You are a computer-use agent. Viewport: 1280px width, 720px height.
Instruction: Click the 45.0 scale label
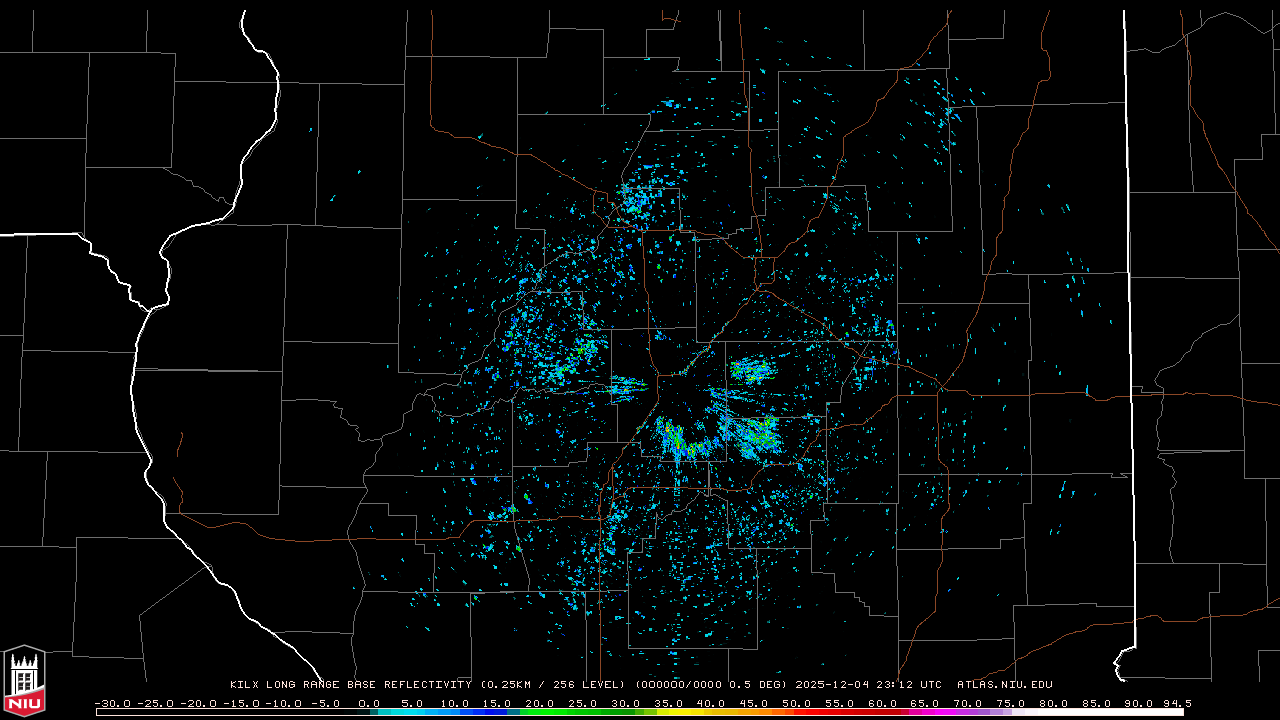coord(754,704)
